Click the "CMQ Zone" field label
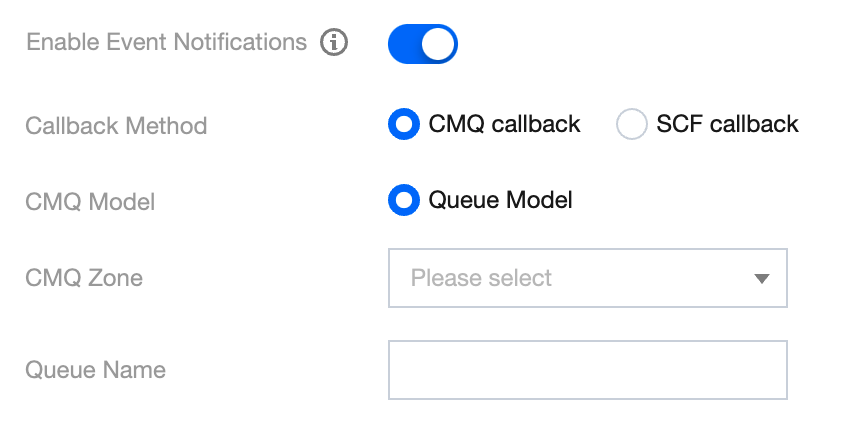This screenshot has height=428, width=862. pos(84,278)
